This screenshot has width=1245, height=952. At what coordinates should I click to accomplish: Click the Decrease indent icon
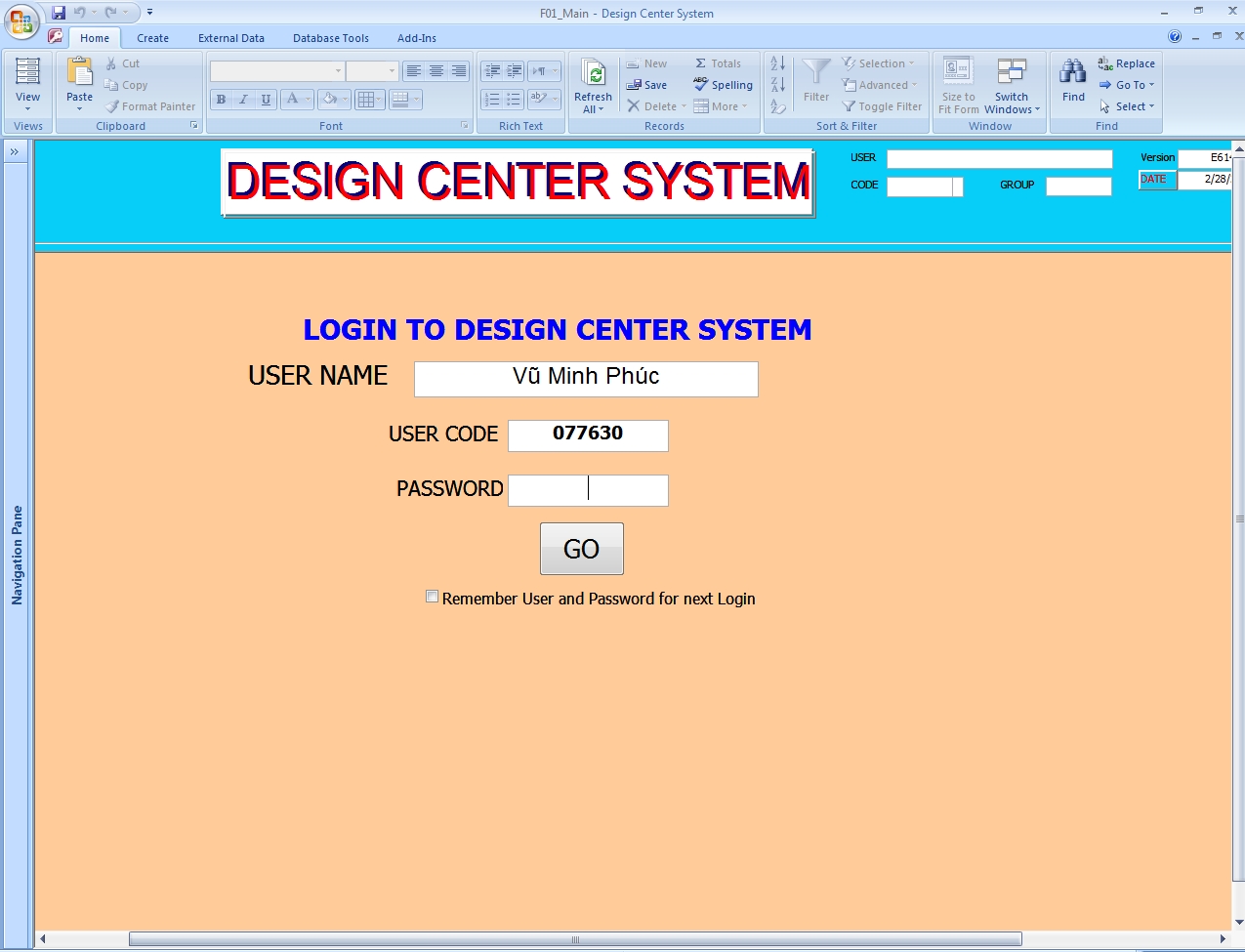coord(492,71)
